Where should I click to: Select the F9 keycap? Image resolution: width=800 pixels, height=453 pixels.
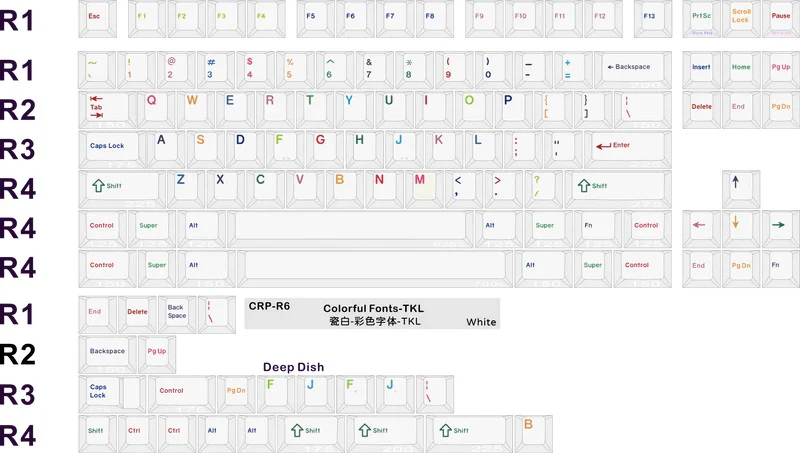tap(484, 18)
